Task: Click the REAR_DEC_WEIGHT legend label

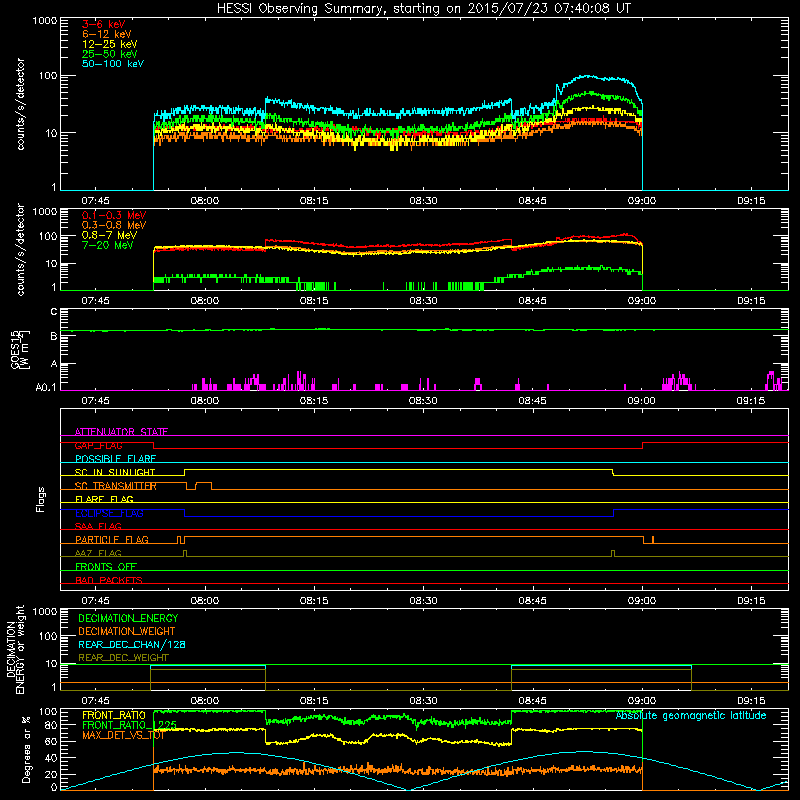Action: pyautogui.click(x=123, y=658)
